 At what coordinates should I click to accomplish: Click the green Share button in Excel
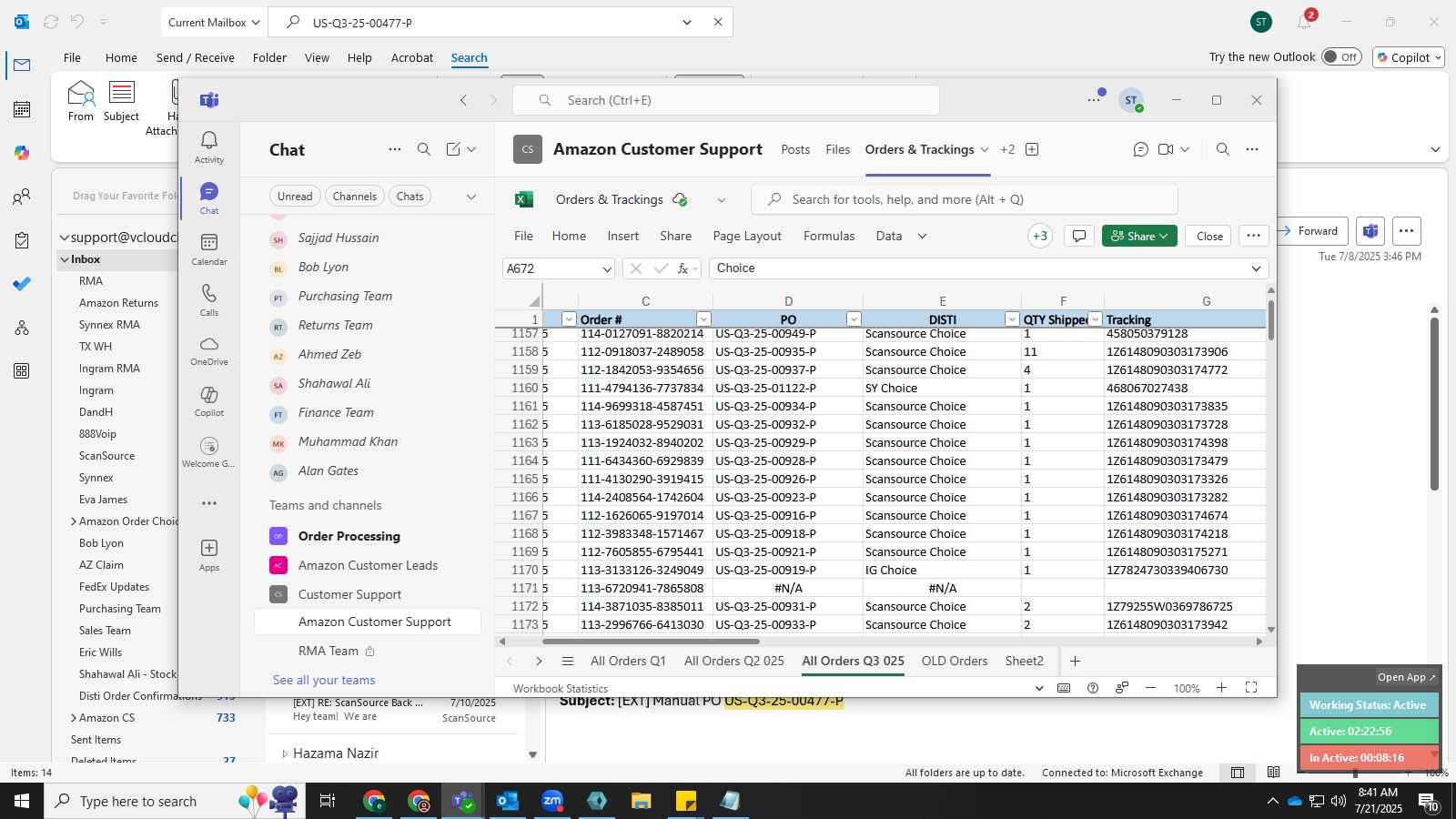point(1139,236)
